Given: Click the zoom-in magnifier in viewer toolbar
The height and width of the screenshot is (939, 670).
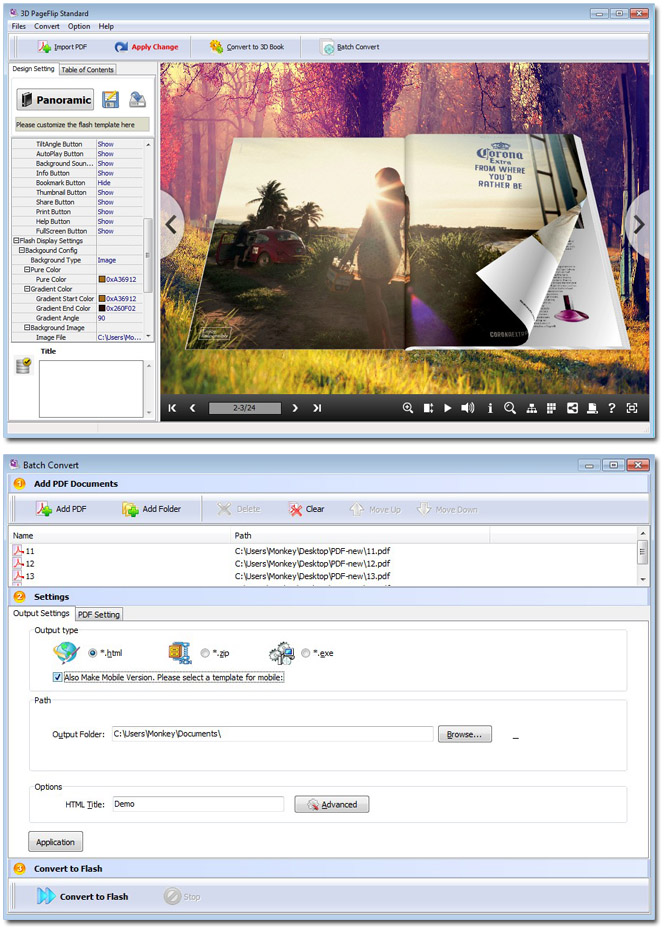Looking at the screenshot, I should tap(408, 408).
